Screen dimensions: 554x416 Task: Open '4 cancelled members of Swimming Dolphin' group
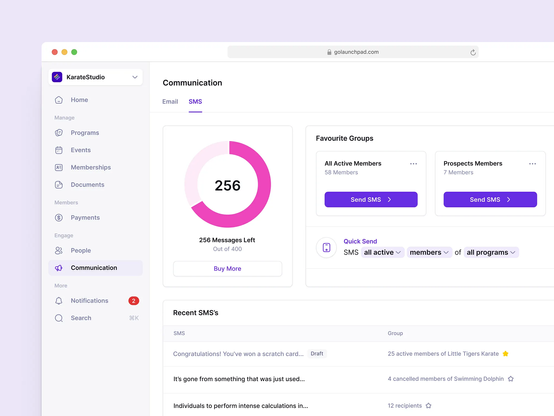click(446, 379)
